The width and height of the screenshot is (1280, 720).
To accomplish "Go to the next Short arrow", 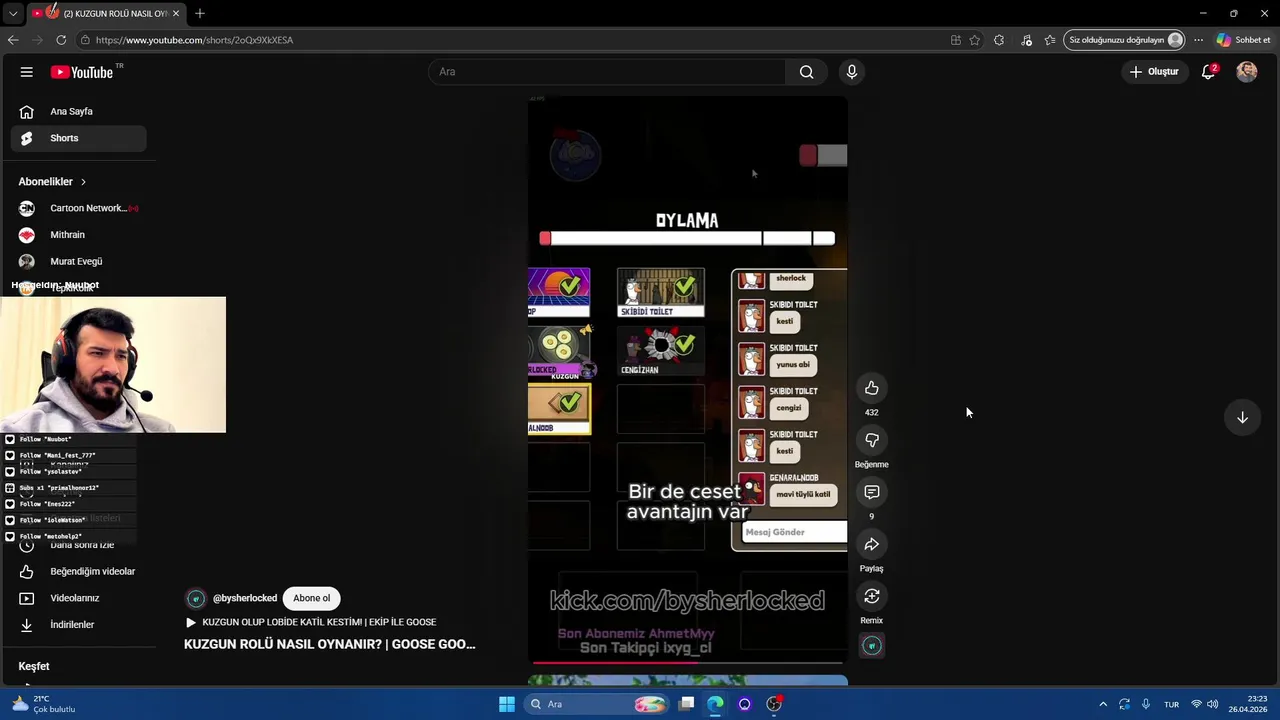I will 1242,417.
